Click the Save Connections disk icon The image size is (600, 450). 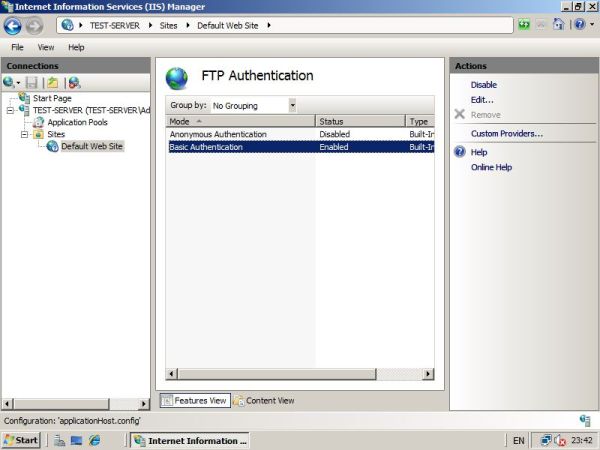[31, 82]
